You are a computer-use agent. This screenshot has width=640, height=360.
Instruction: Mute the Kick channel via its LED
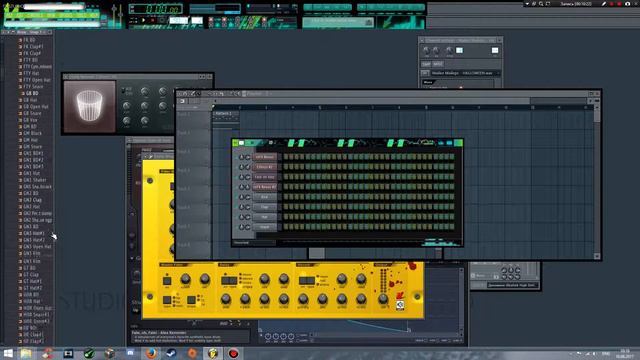(236, 197)
